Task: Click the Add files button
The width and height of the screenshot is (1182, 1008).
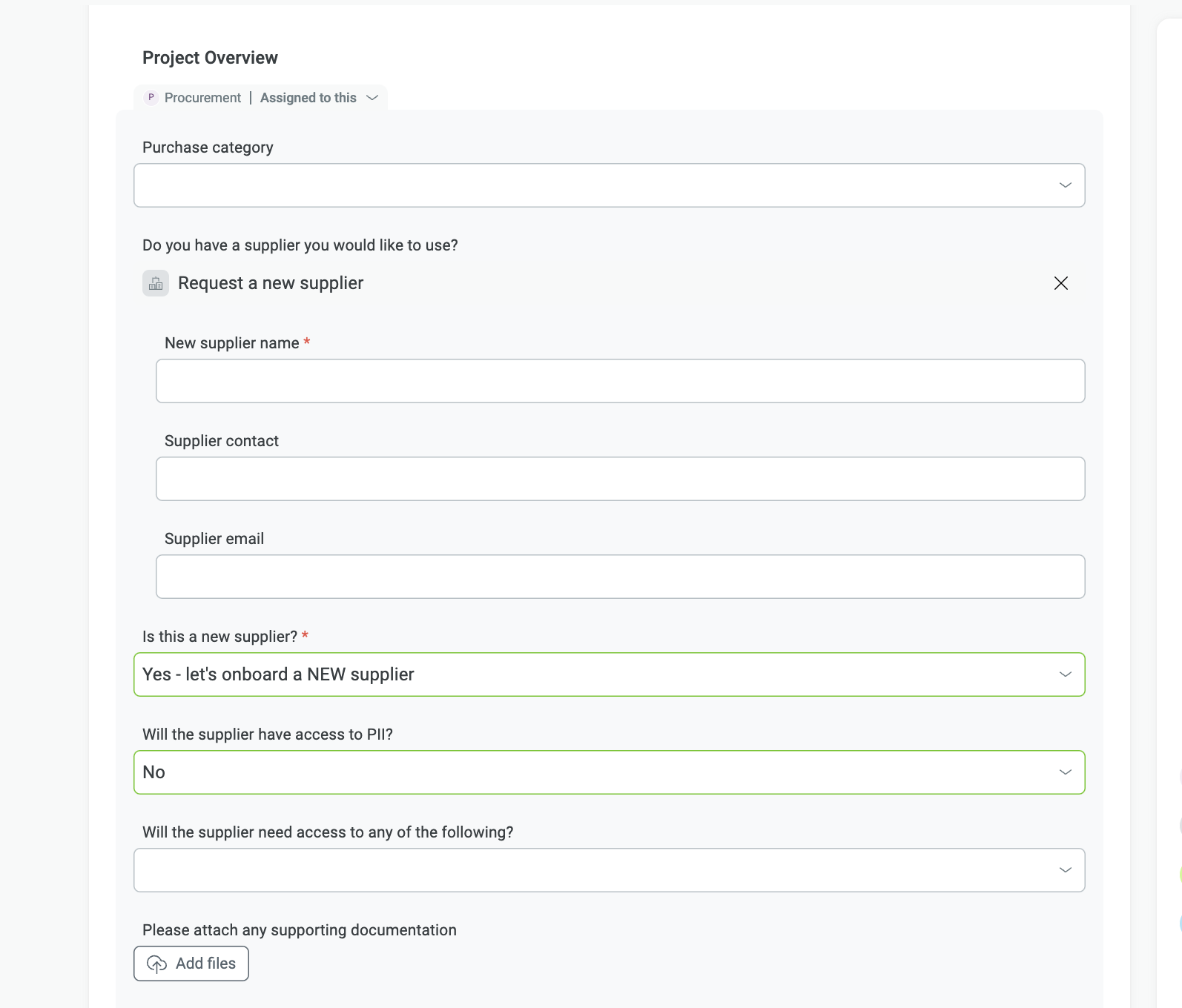Action: click(191, 964)
